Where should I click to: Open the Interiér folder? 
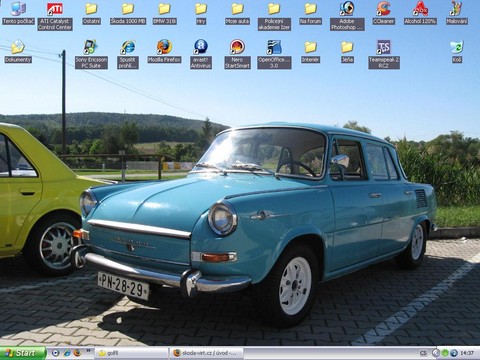[310, 52]
